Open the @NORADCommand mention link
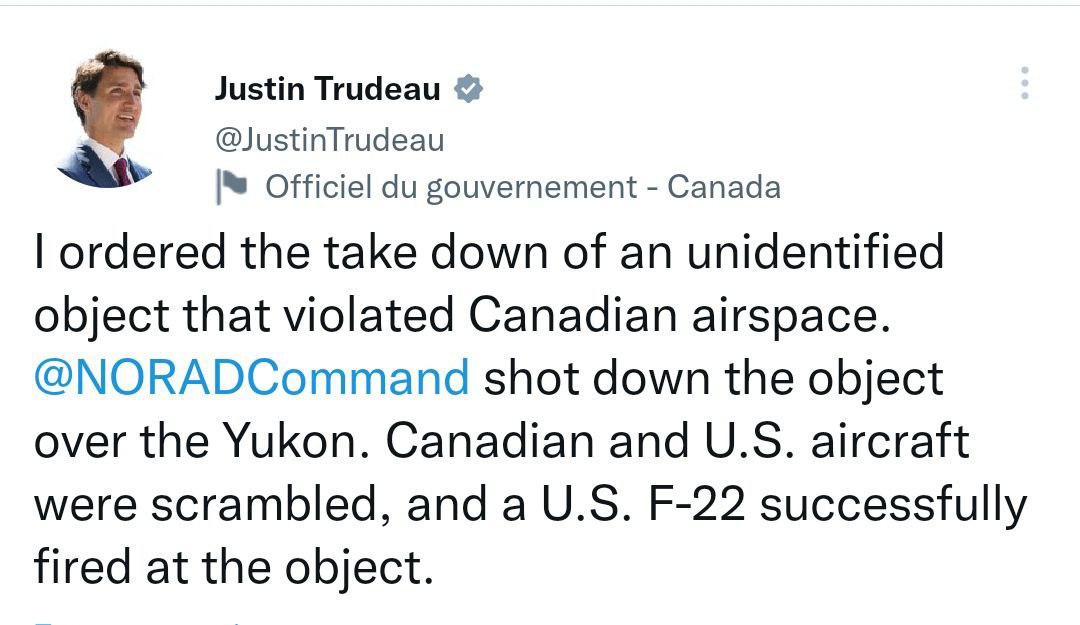 tap(251, 379)
